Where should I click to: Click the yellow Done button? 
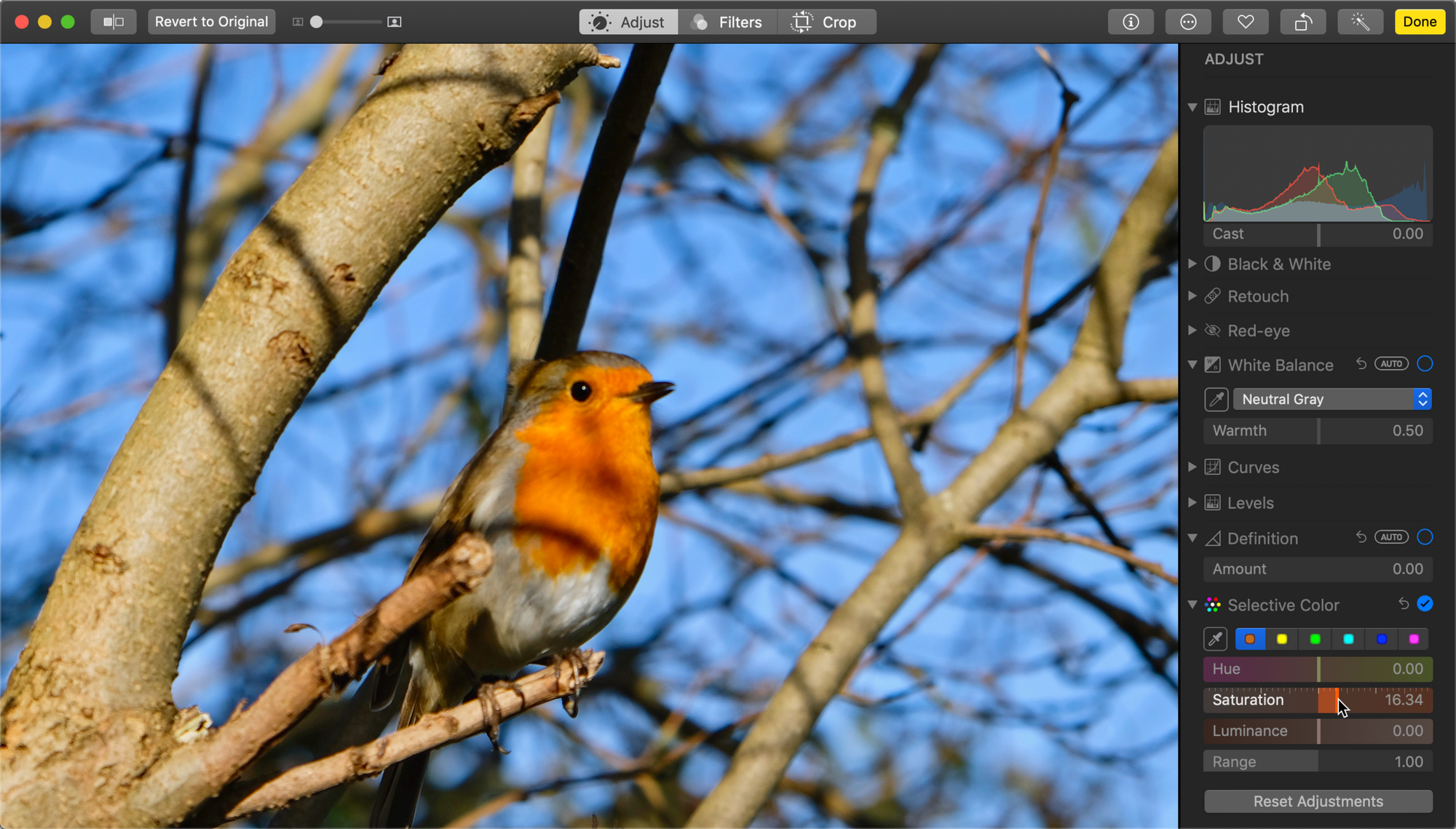(1420, 22)
